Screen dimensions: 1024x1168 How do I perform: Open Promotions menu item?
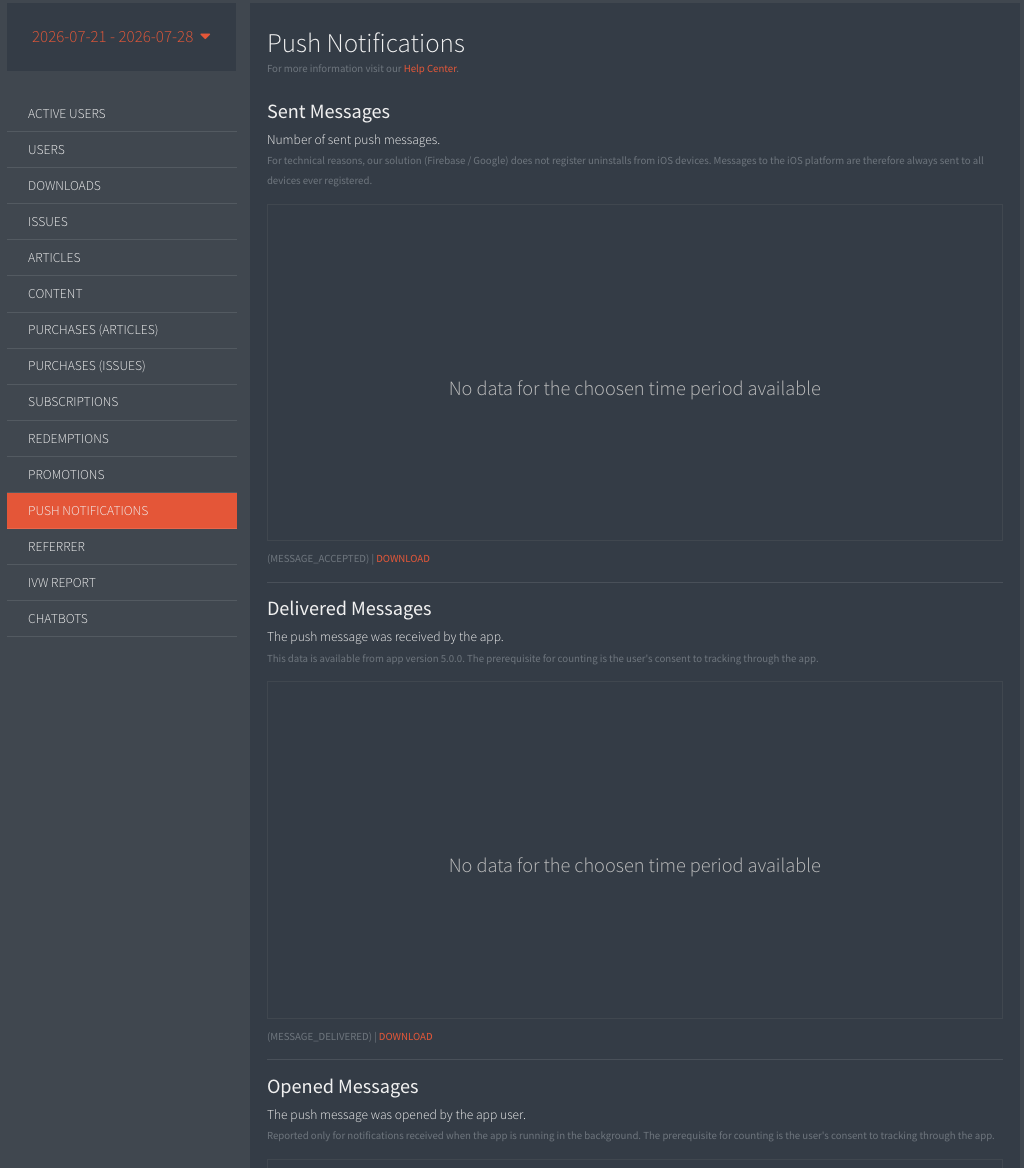pos(122,474)
